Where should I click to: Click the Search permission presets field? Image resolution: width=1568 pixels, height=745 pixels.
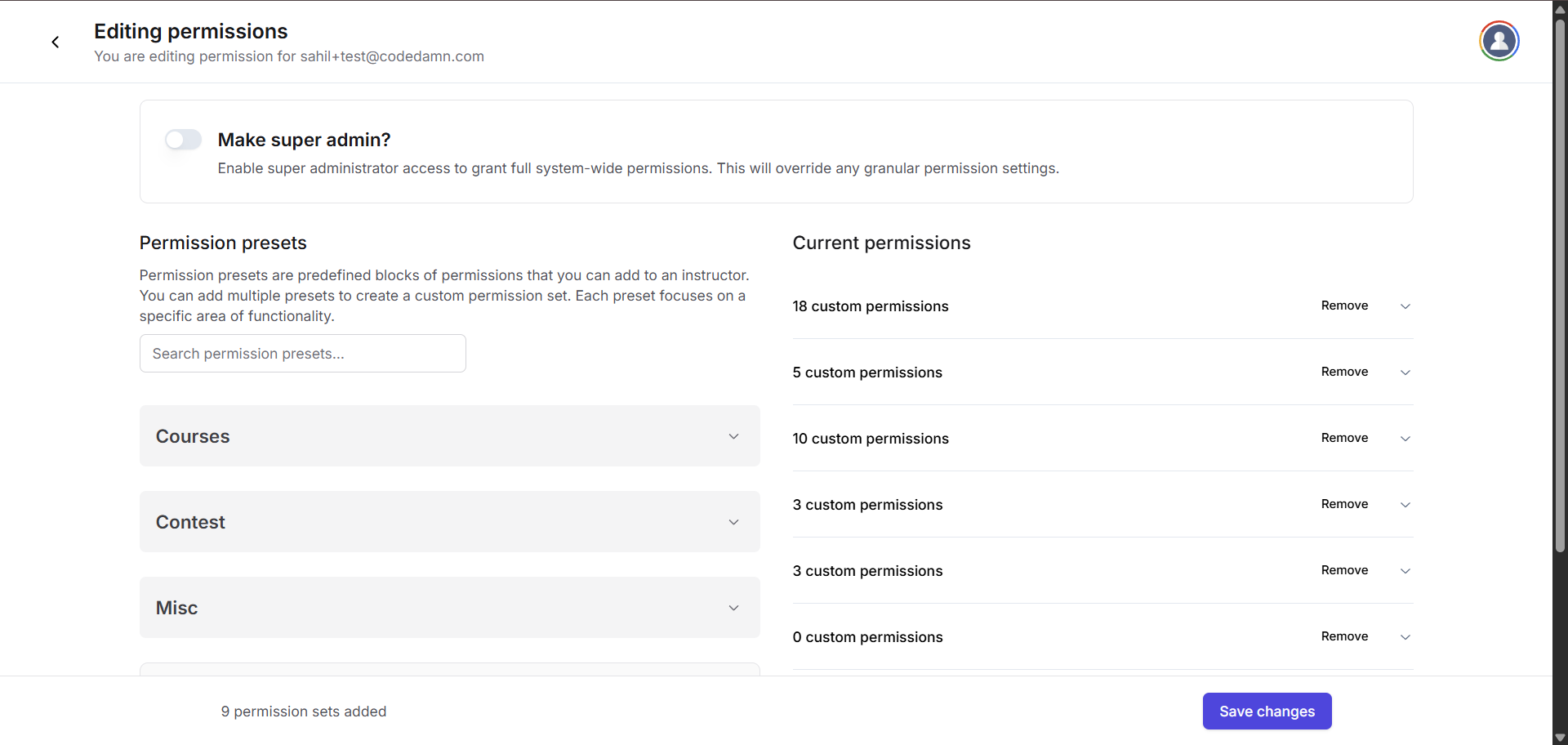tap(302, 354)
